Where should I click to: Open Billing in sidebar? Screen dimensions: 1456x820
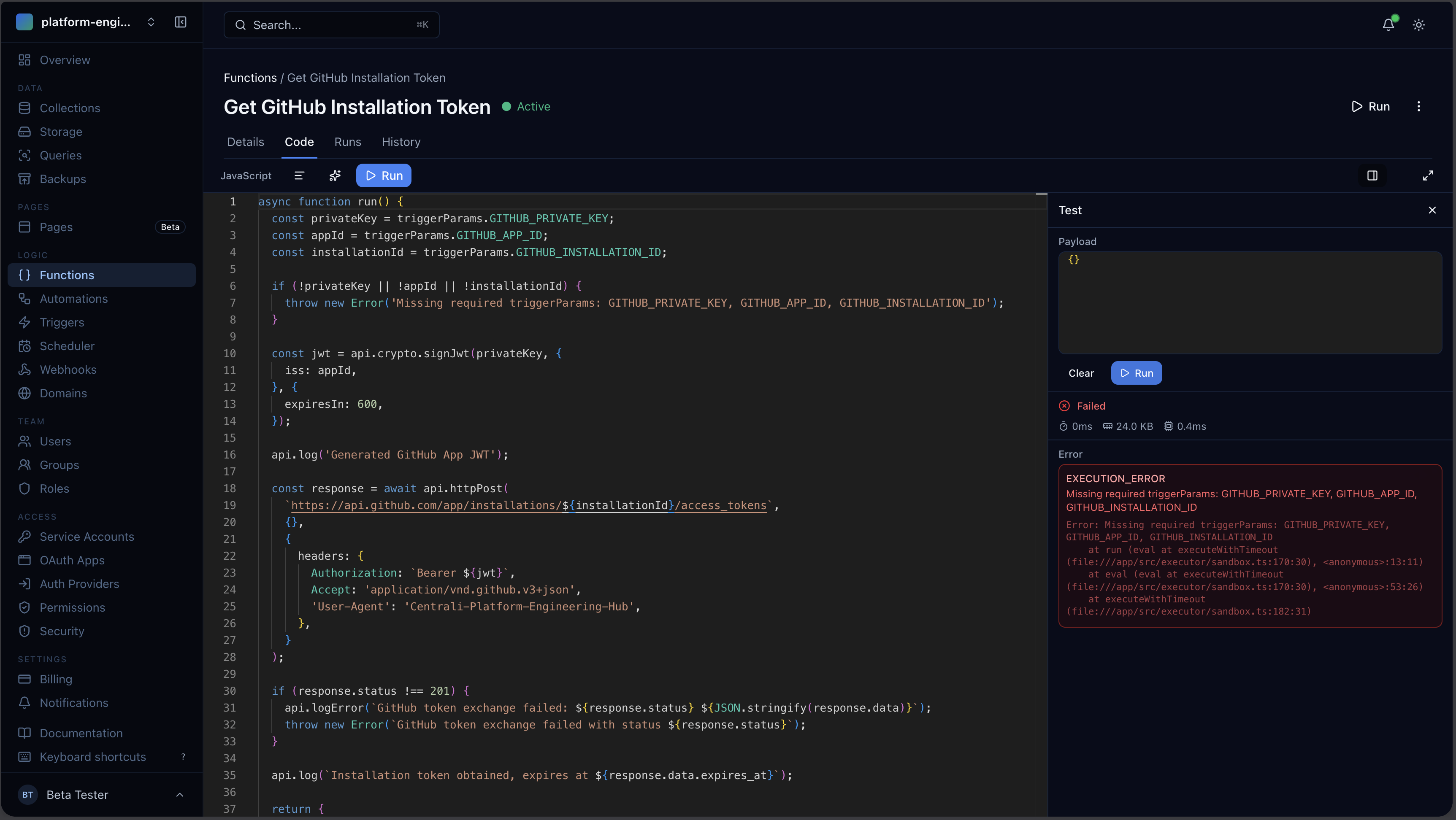[x=102, y=680]
